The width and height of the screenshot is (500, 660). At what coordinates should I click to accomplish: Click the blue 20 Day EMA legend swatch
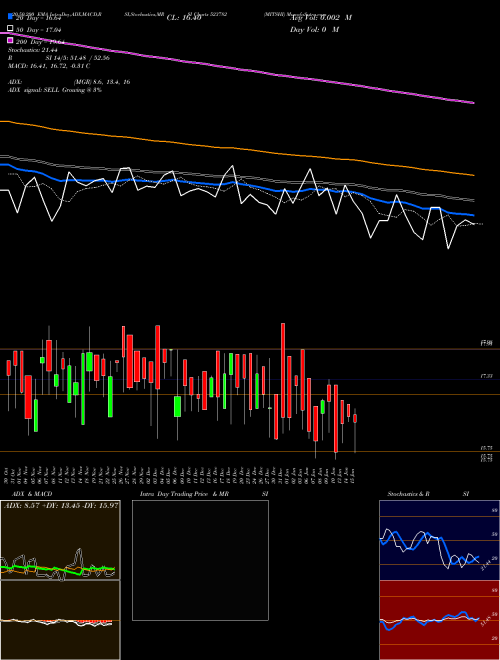point(11,16)
